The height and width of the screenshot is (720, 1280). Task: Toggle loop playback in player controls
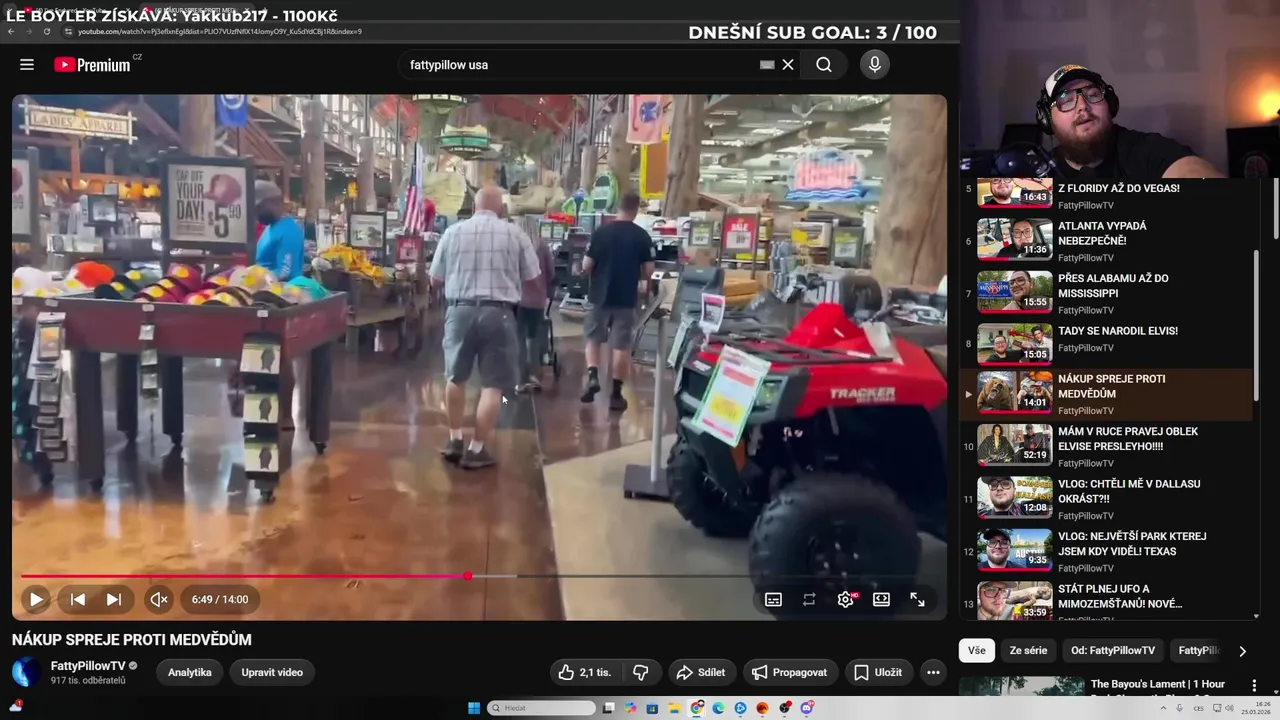809,599
